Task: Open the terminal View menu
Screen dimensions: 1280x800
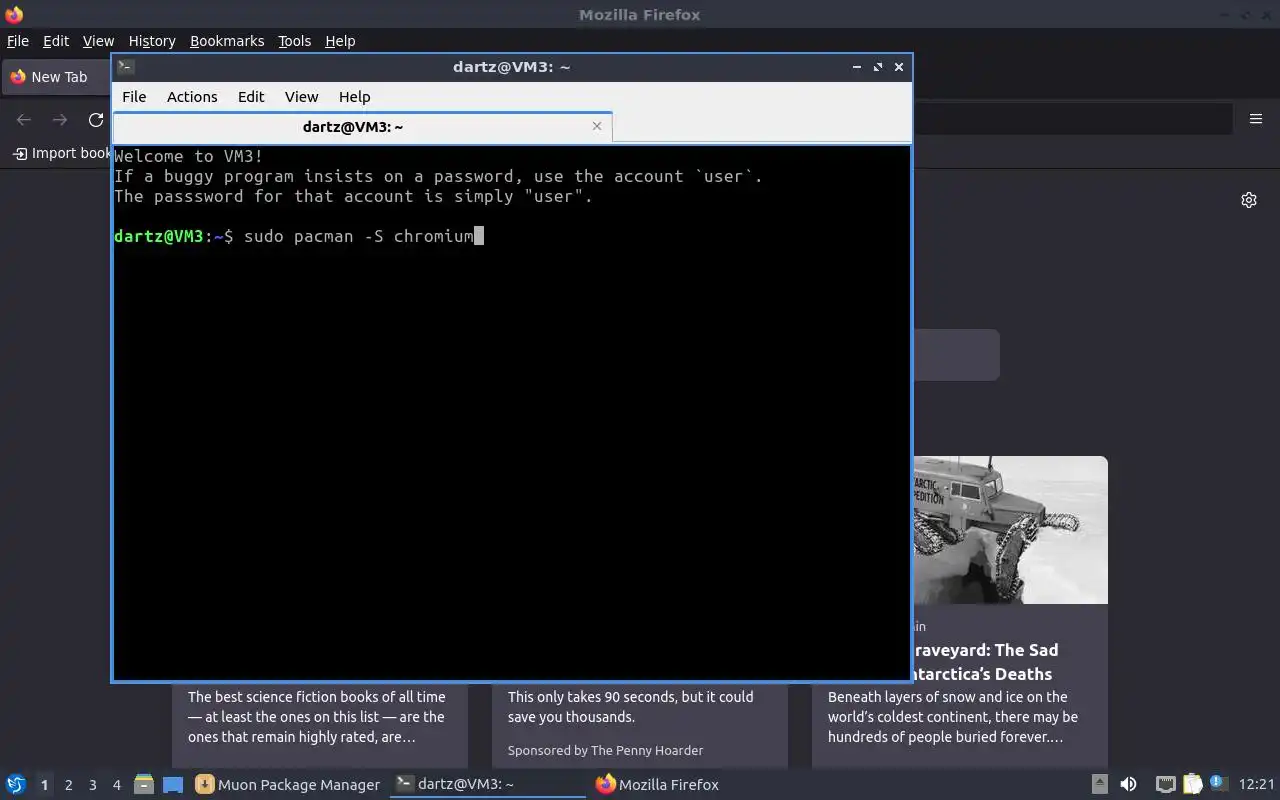Action: (x=301, y=97)
